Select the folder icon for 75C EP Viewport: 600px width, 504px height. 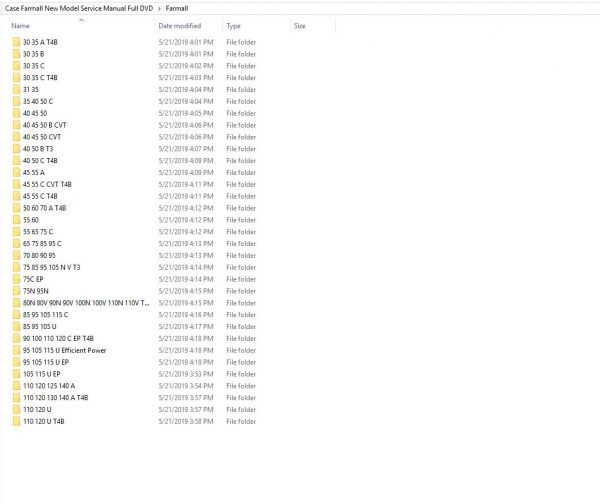click(16, 279)
